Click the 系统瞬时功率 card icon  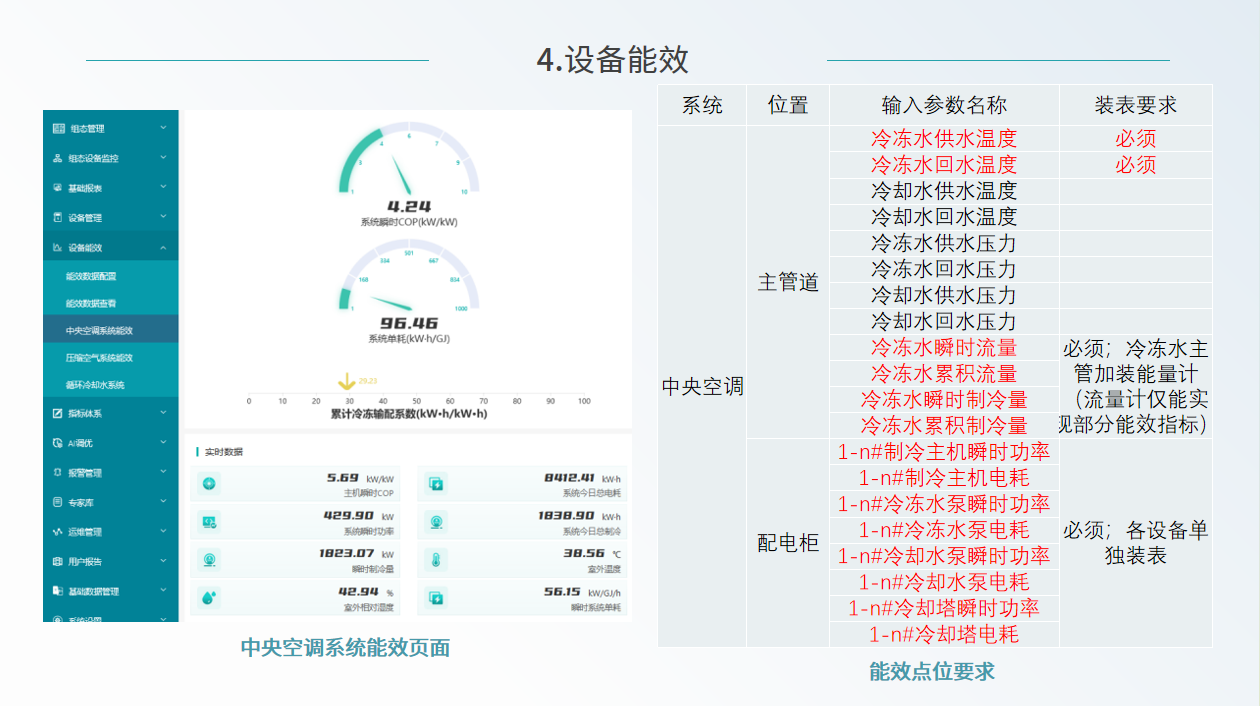209,522
